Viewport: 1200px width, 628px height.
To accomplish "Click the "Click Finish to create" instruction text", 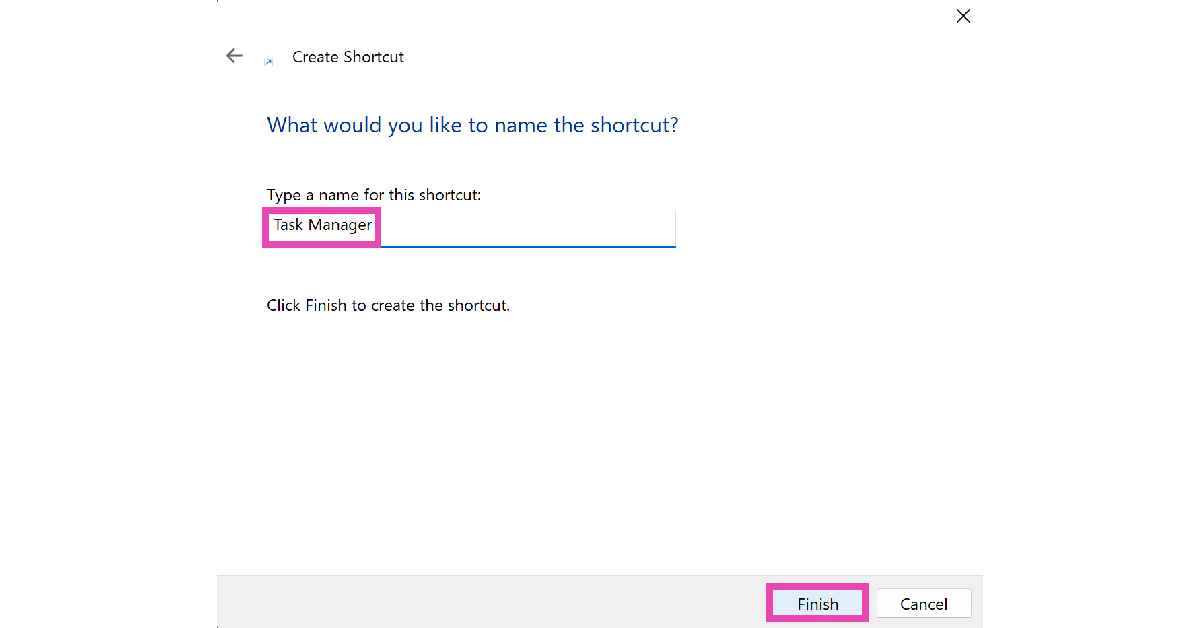I will coord(388,305).
